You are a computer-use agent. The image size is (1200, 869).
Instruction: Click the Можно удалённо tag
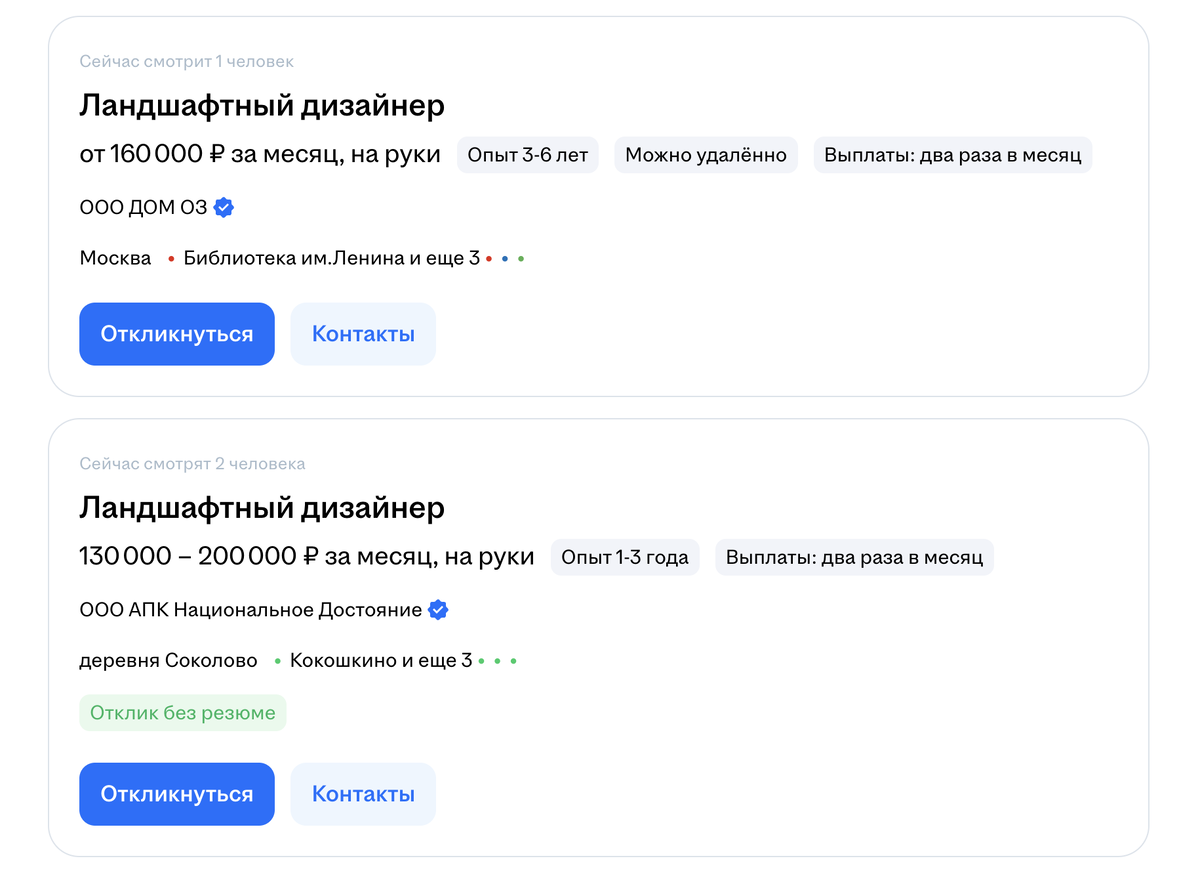706,155
